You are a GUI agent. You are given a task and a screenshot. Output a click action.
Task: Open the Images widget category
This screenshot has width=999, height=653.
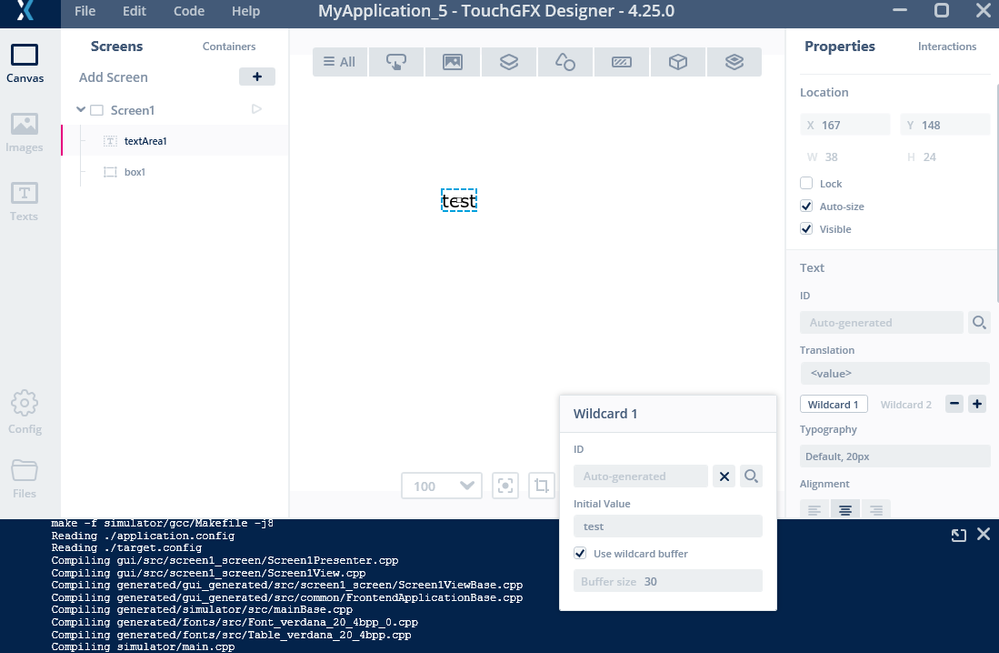tap(452, 62)
